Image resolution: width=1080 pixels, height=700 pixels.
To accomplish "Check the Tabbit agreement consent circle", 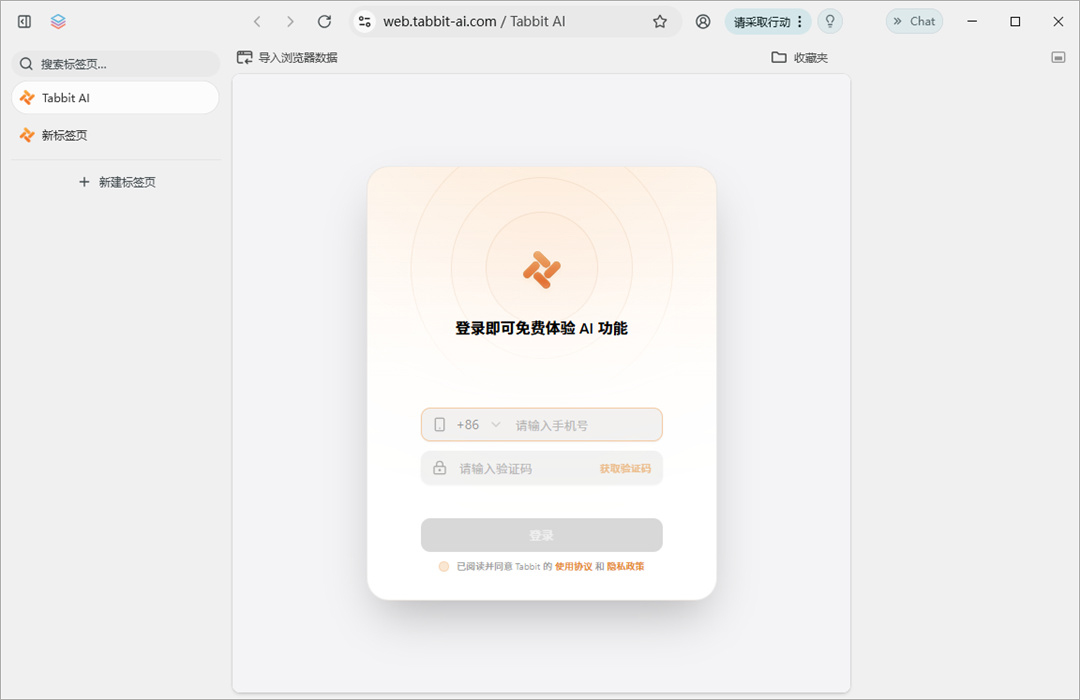I will click(443, 566).
